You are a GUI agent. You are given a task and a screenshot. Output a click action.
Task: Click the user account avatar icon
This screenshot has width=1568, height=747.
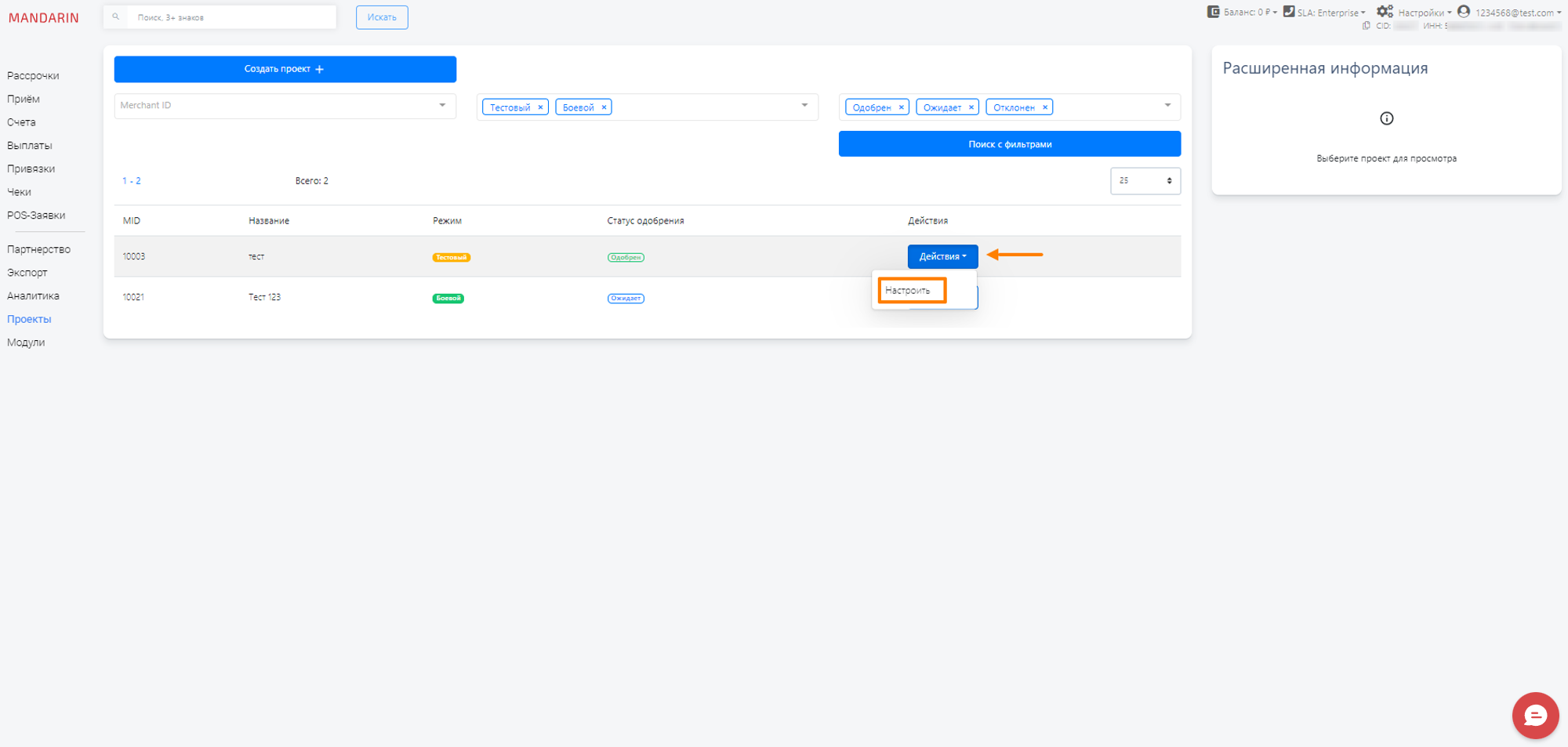point(1463,12)
